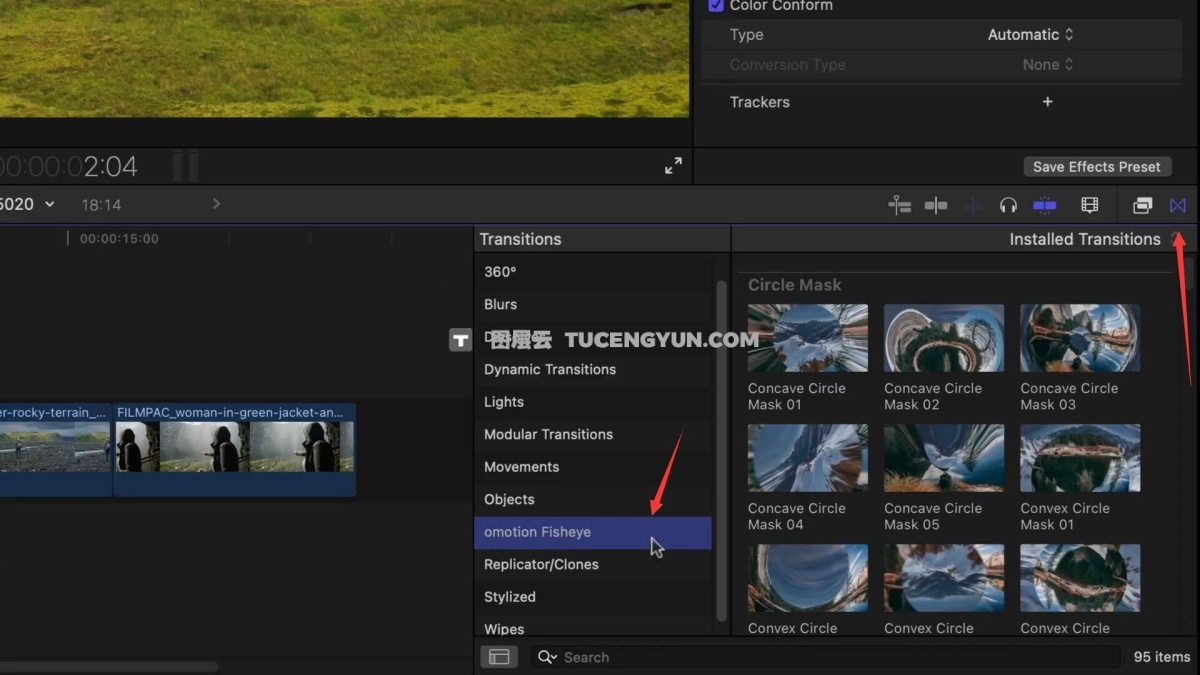Image resolution: width=1200 pixels, height=675 pixels.
Task: Click the 95 items count text
Action: click(1162, 657)
